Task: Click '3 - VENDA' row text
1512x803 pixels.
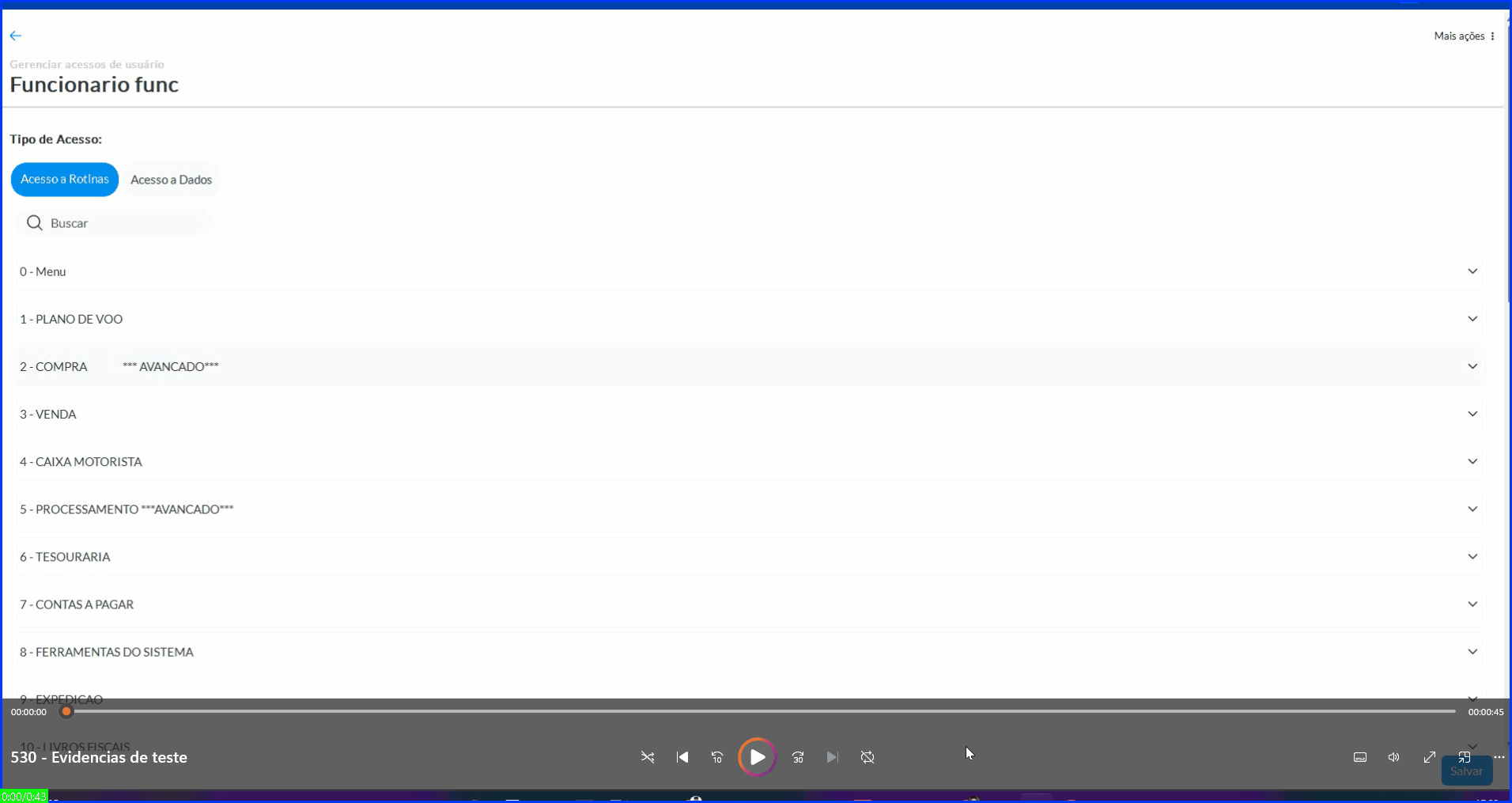Action: coord(48,414)
